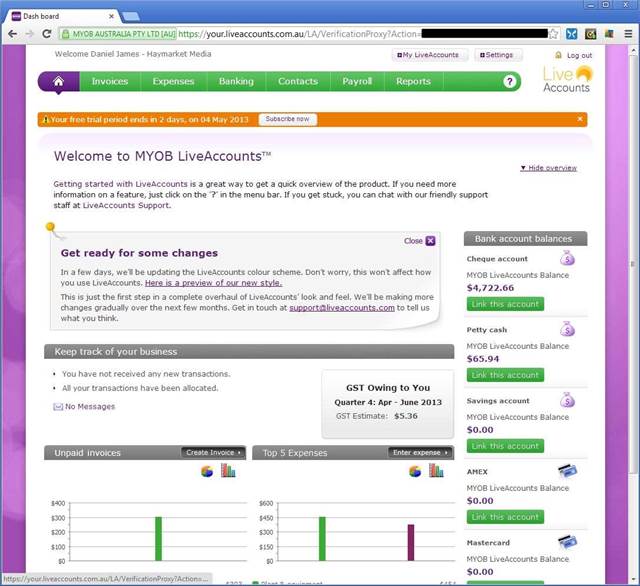Open the Payroll menu
The width and height of the screenshot is (640, 586).
[357, 81]
